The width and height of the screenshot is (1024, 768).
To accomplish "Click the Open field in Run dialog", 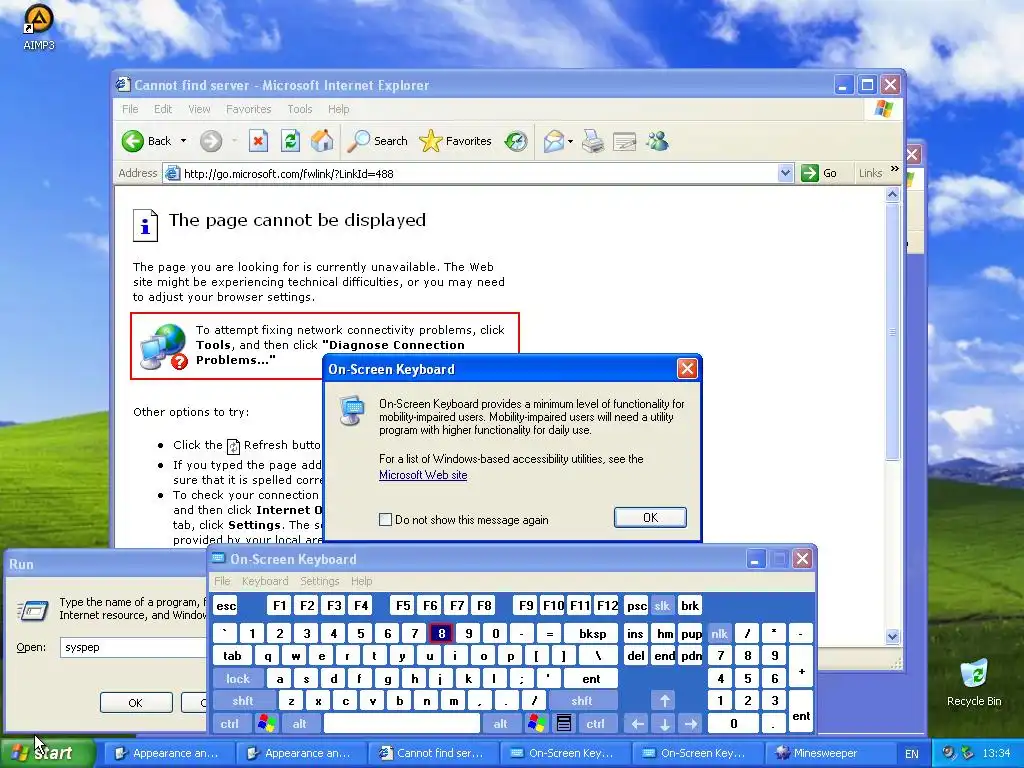I will [x=133, y=647].
